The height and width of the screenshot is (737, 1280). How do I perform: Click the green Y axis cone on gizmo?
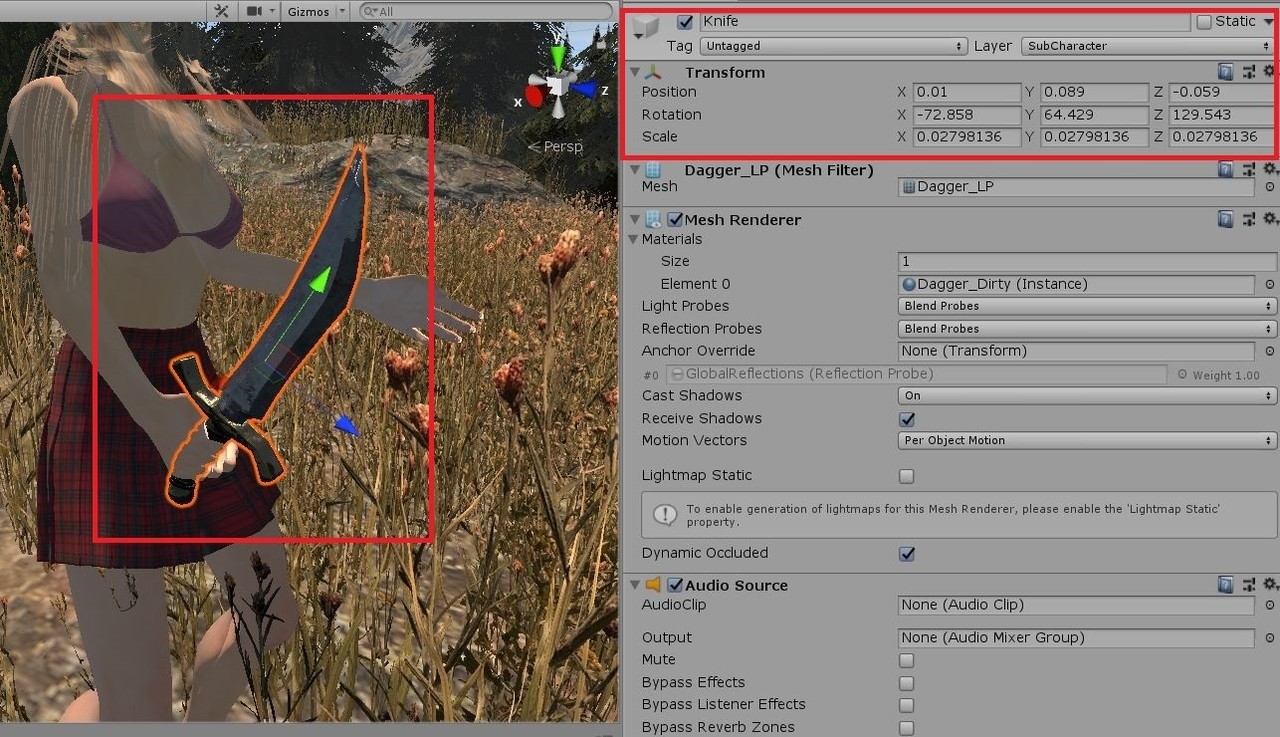pos(558,56)
